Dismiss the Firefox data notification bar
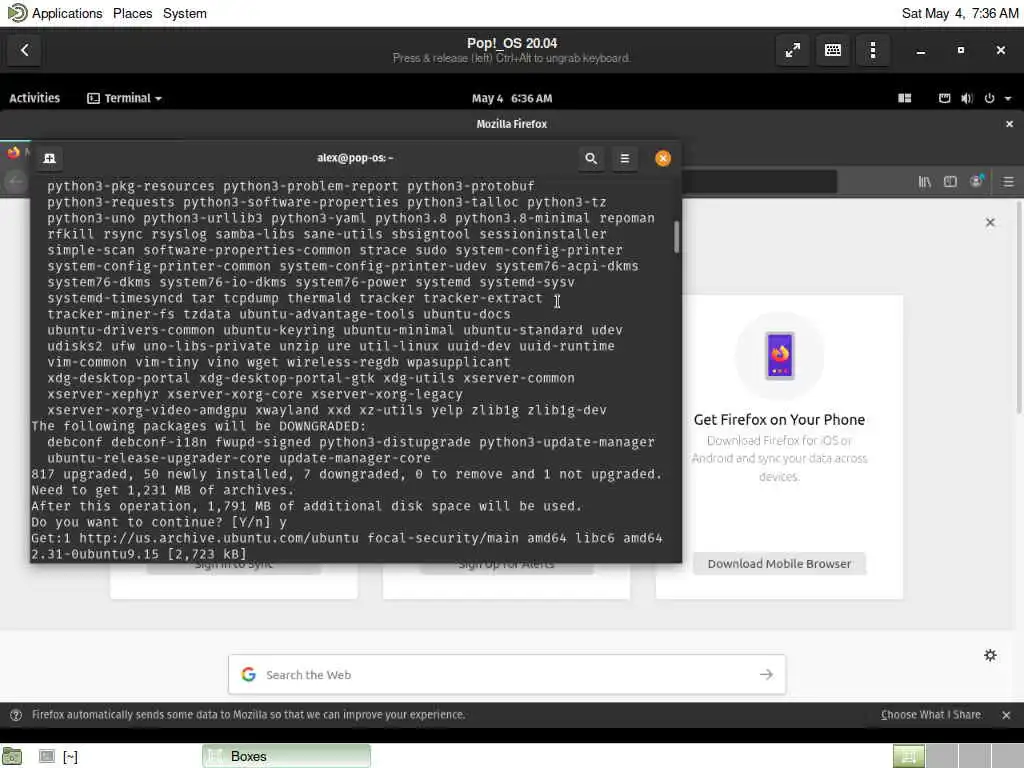The height and width of the screenshot is (768, 1024). pos(1006,715)
